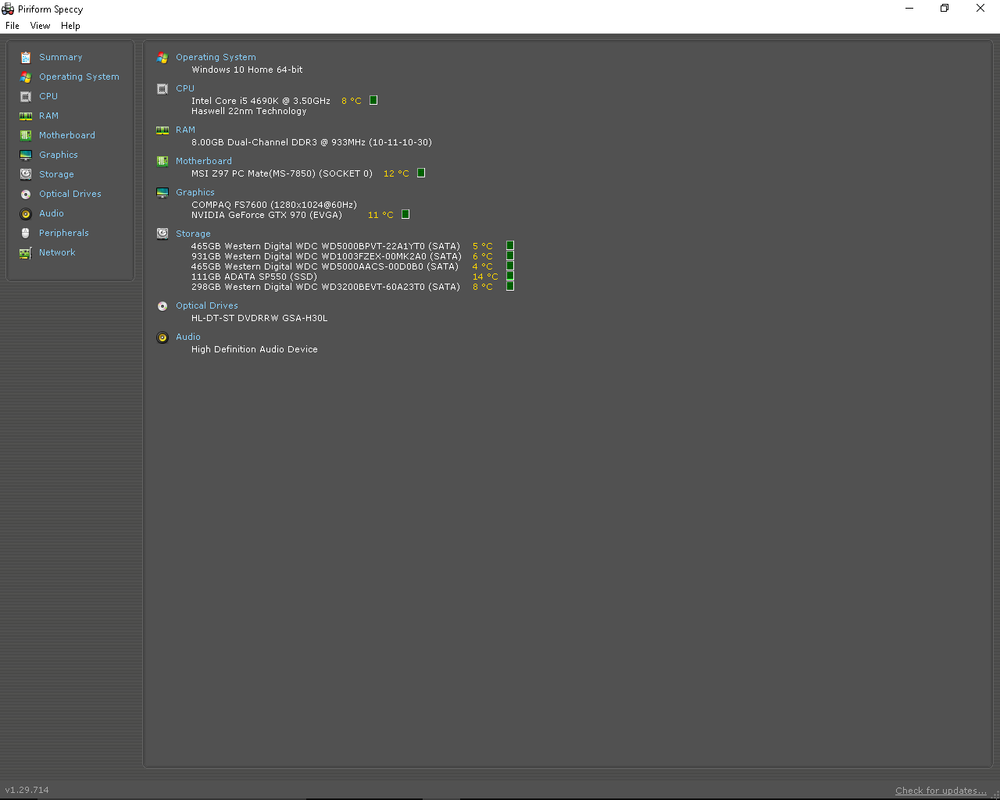Click the Storage heading link in summary
The width and height of the screenshot is (1000, 800).
pos(193,234)
